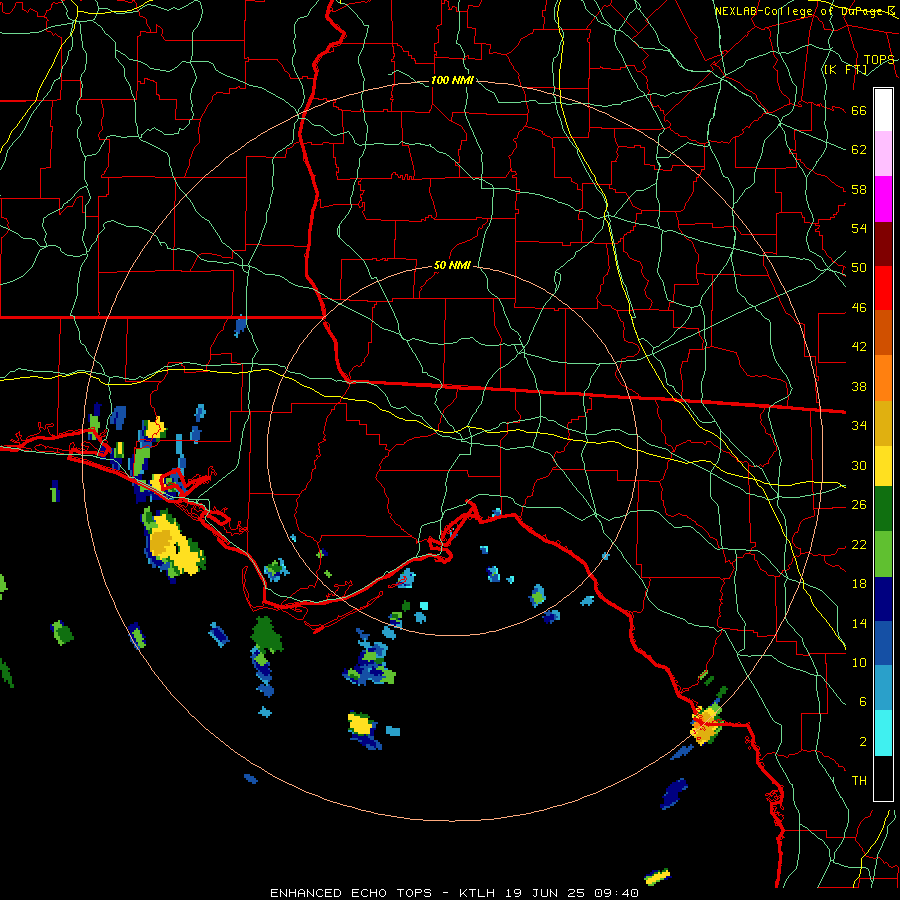This screenshot has height=900, width=900.
Task: Click the '18' legend value
Action: pyautogui.click(x=859, y=584)
